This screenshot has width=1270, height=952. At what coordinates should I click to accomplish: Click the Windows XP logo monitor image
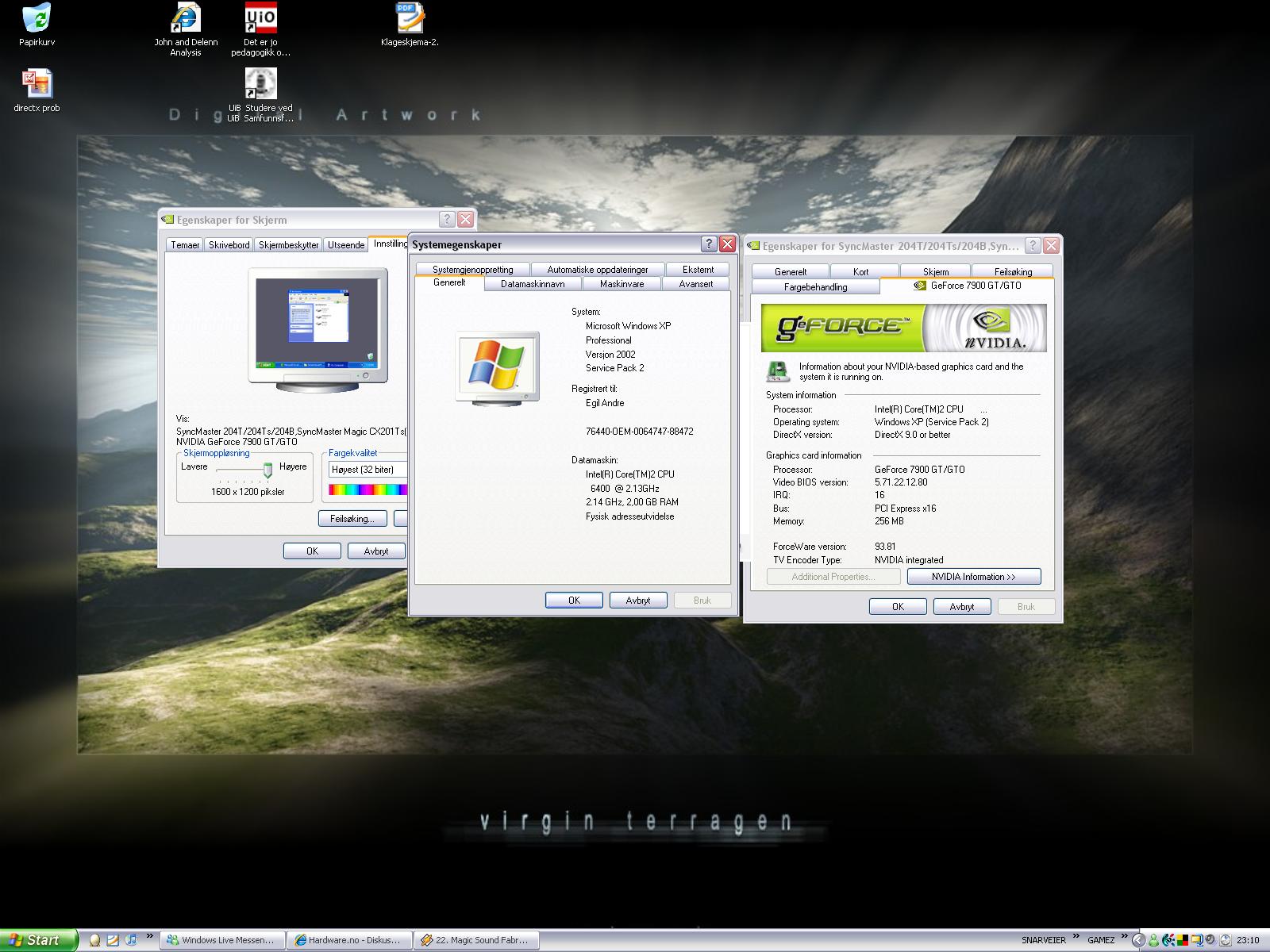(x=498, y=368)
